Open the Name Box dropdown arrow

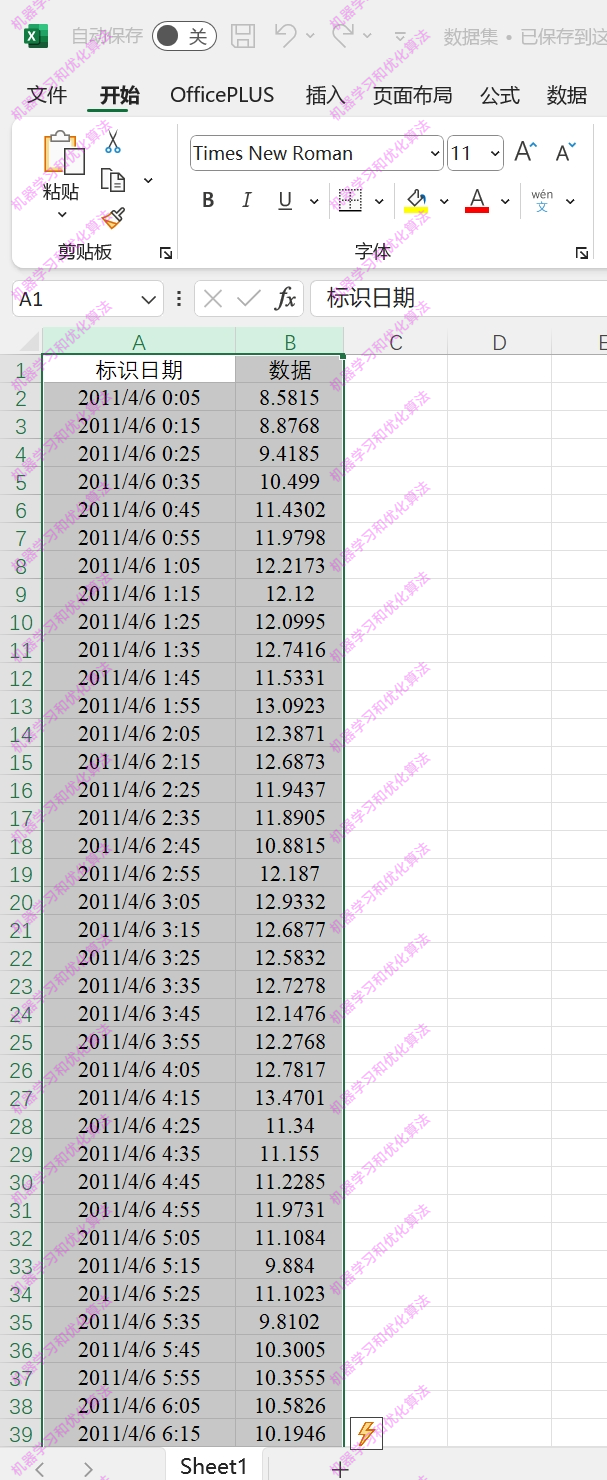(x=149, y=299)
